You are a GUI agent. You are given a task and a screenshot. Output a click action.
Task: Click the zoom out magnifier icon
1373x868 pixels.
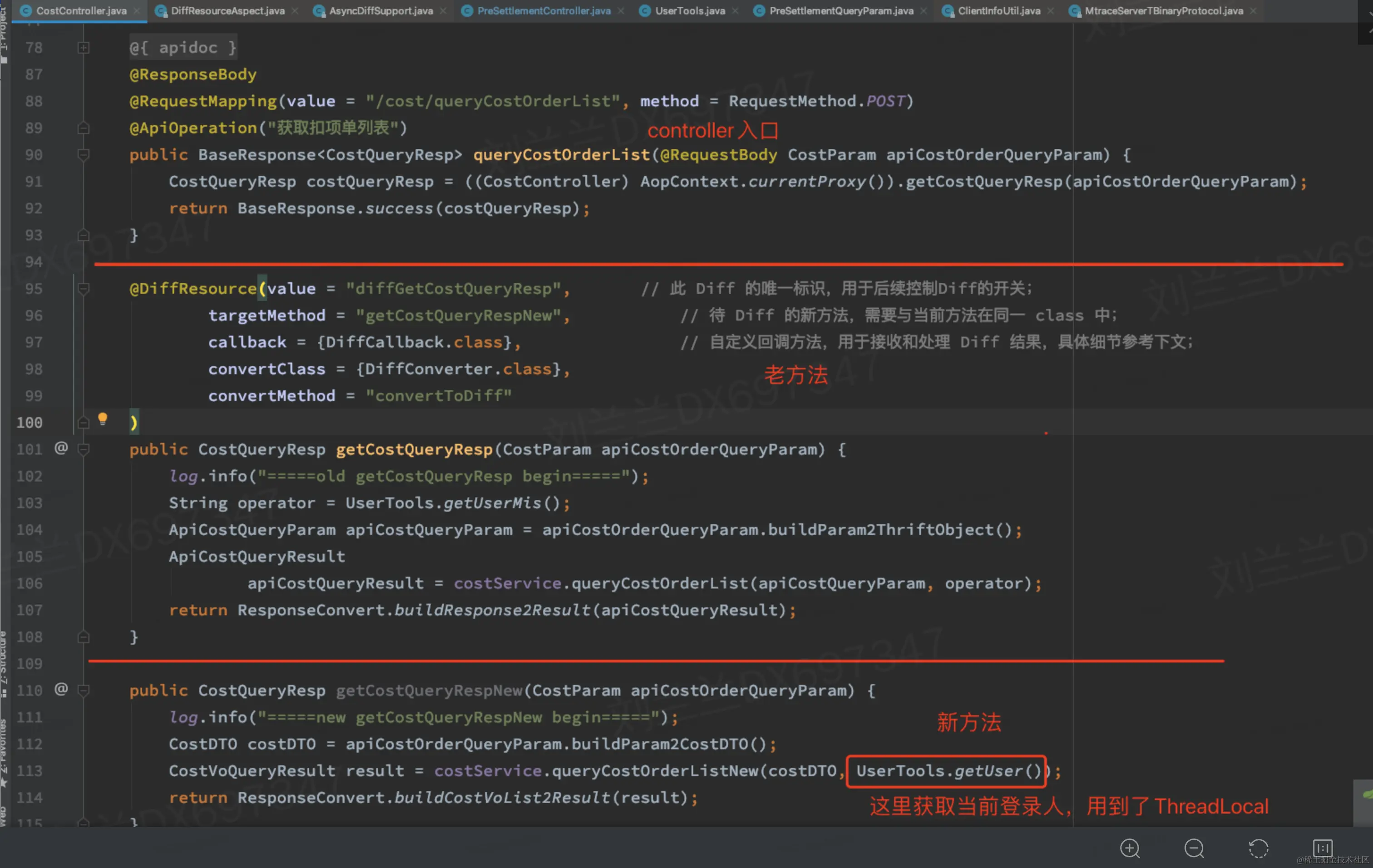pos(1194,848)
